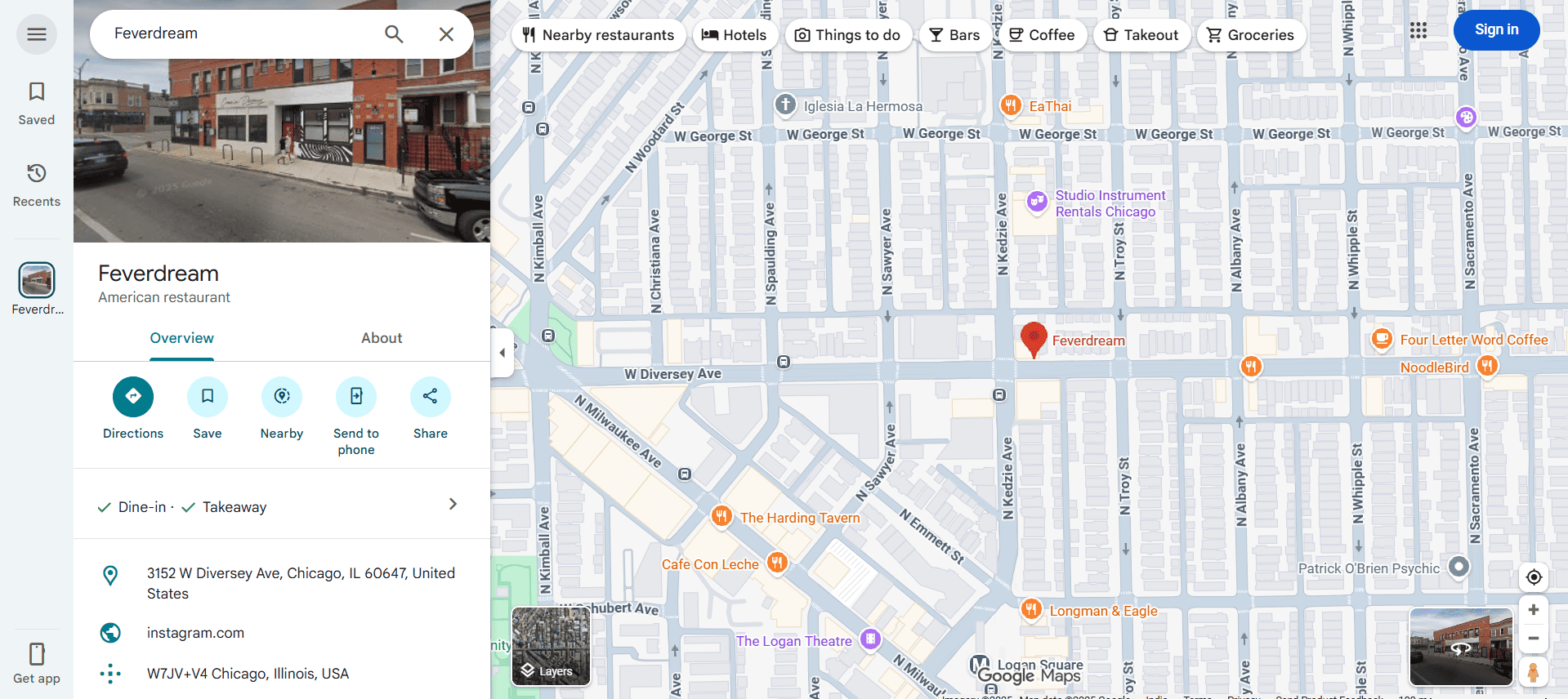Search nearby Feverdream
This screenshot has height=699, width=1568.
coord(282,397)
